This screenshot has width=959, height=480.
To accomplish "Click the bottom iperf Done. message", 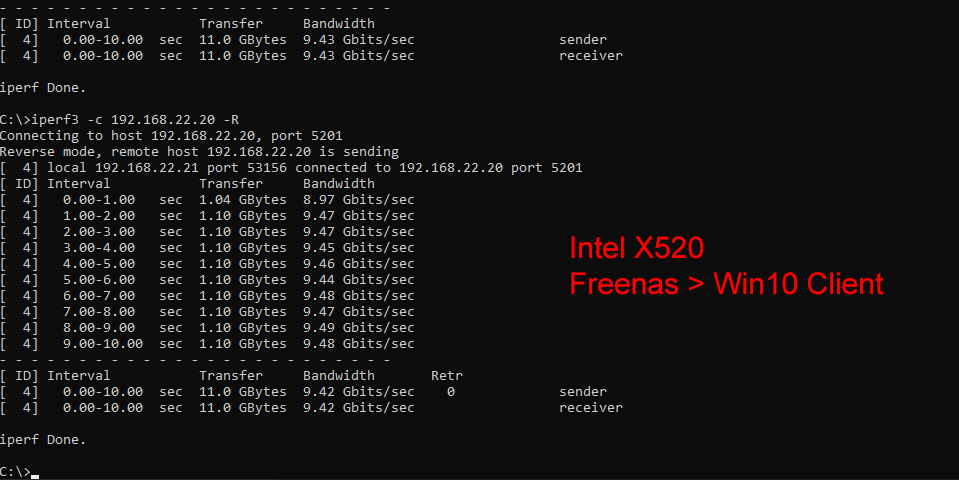I will 43,440.
